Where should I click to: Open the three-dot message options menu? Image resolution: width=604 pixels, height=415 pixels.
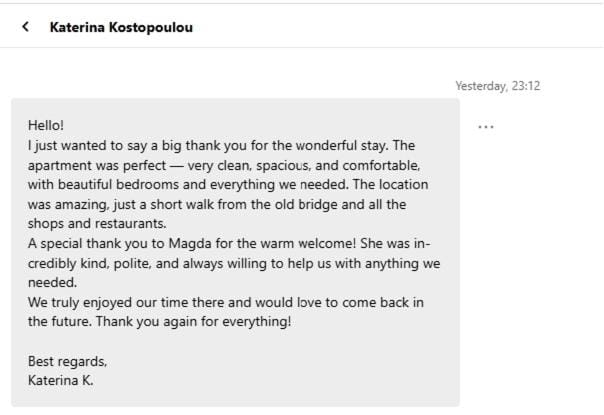click(486, 127)
